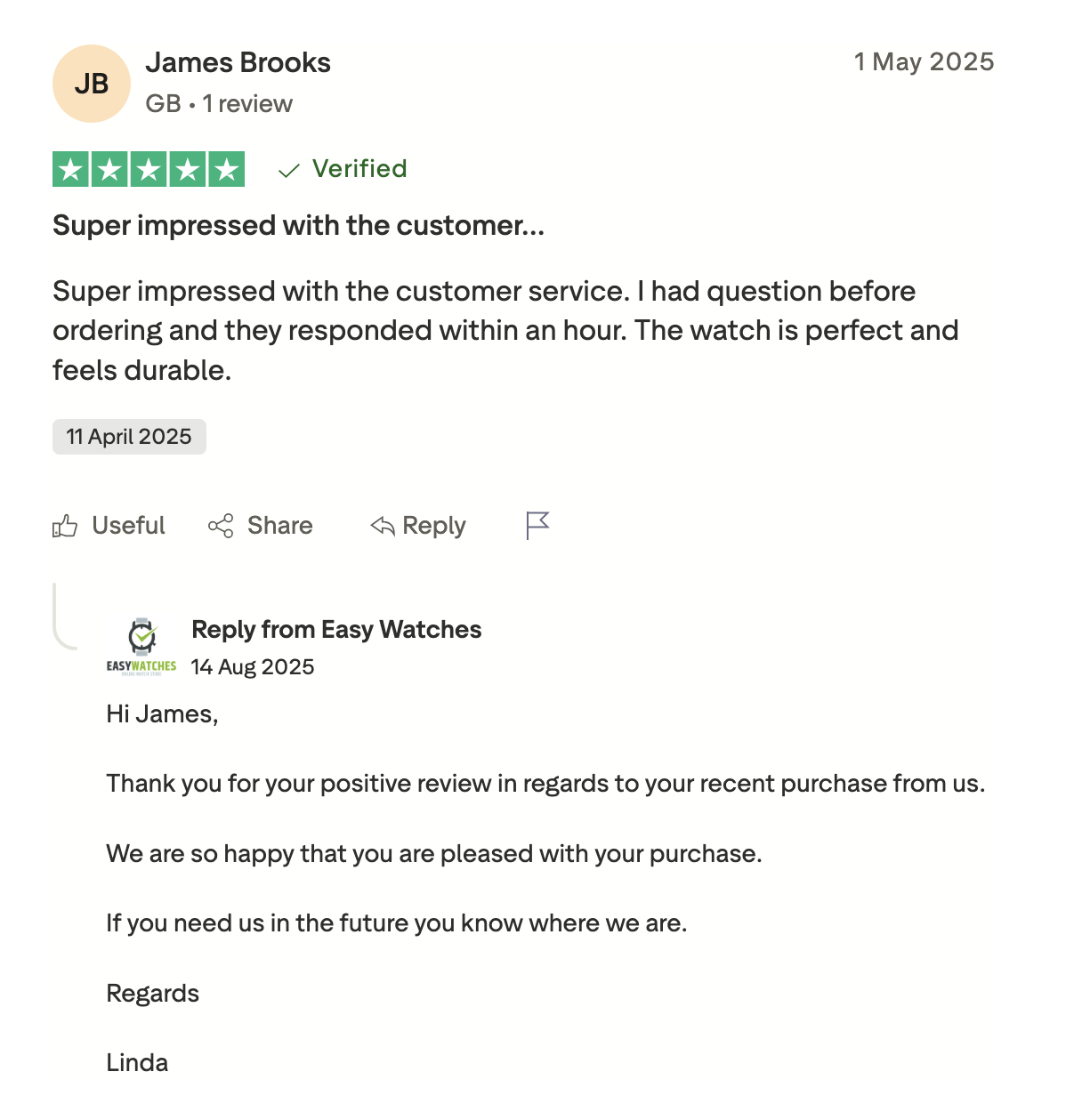Click the first green rating star
Screen dimensions: 1082x1120
point(71,169)
